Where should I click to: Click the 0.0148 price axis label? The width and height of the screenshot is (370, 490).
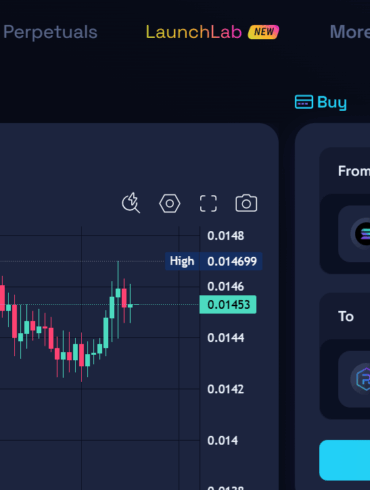point(226,236)
